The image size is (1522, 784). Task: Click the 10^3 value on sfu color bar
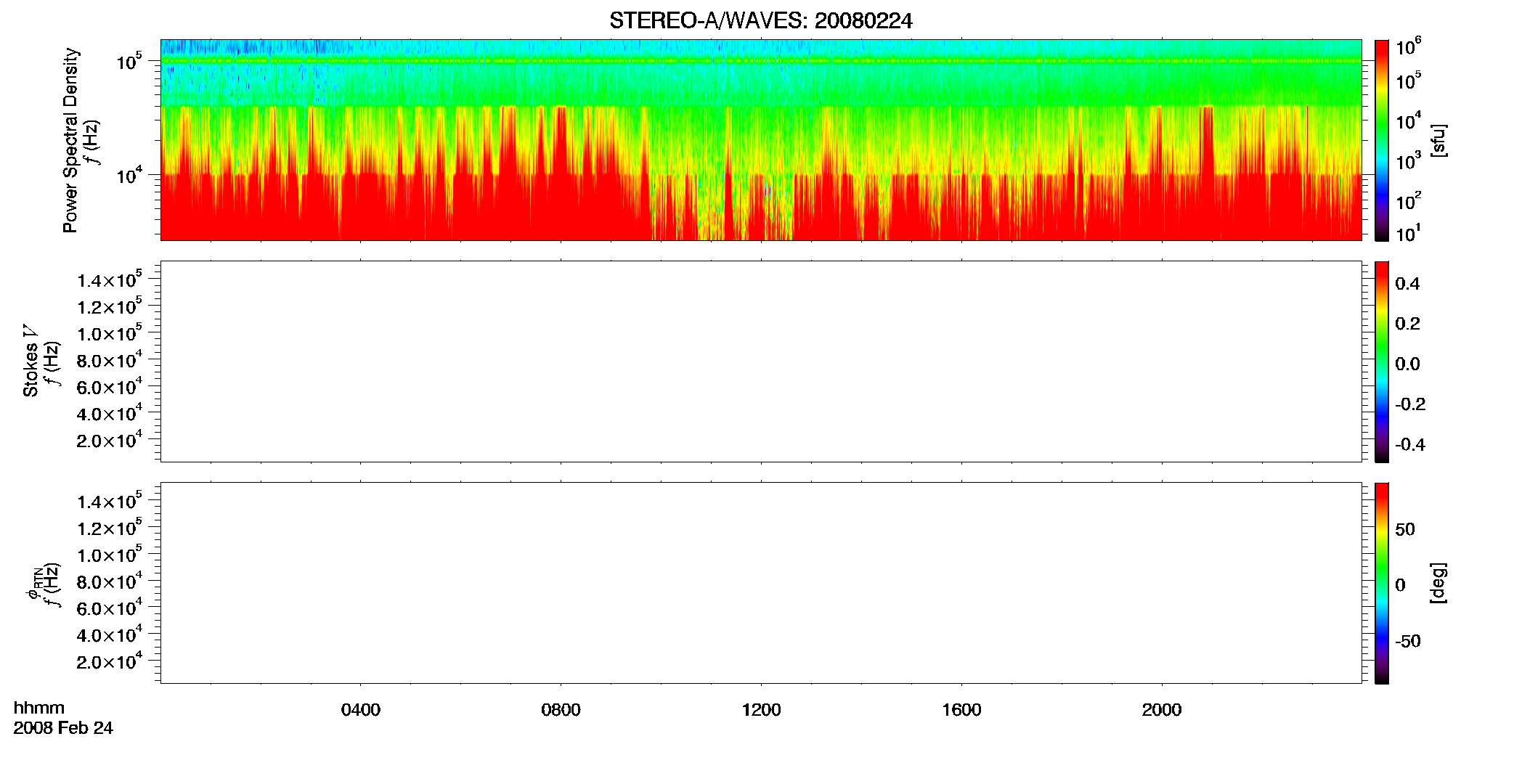tap(1409, 161)
